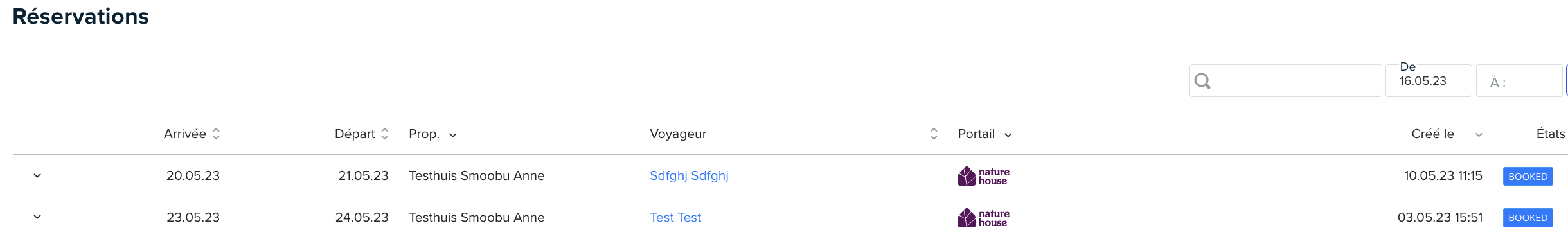The width and height of the screenshot is (1568, 239).
Task: Focus the reservations search field
Action: (1285, 81)
